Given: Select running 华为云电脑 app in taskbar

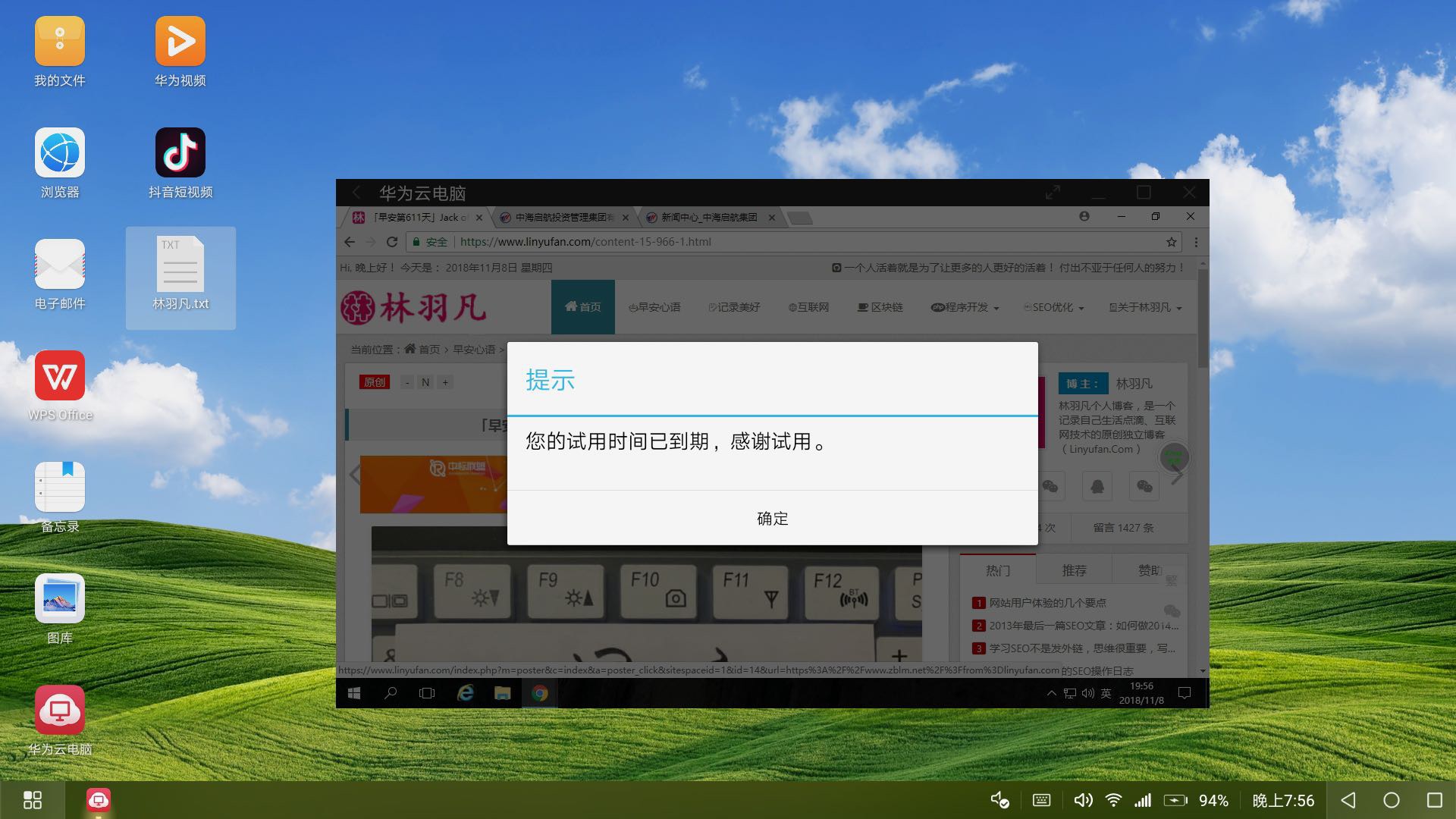Looking at the screenshot, I should click(x=99, y=800).
